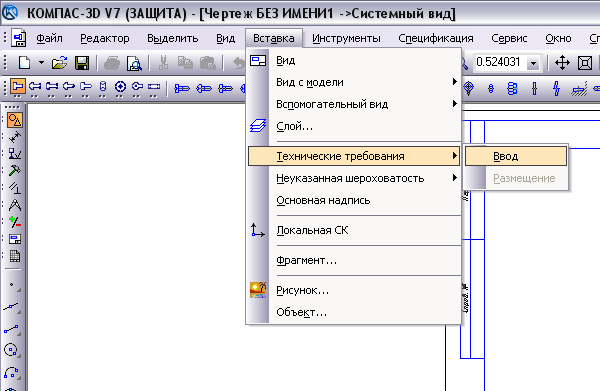
Task: Choose Рисунок... to insert a picture
Action: tap(354, 290)
